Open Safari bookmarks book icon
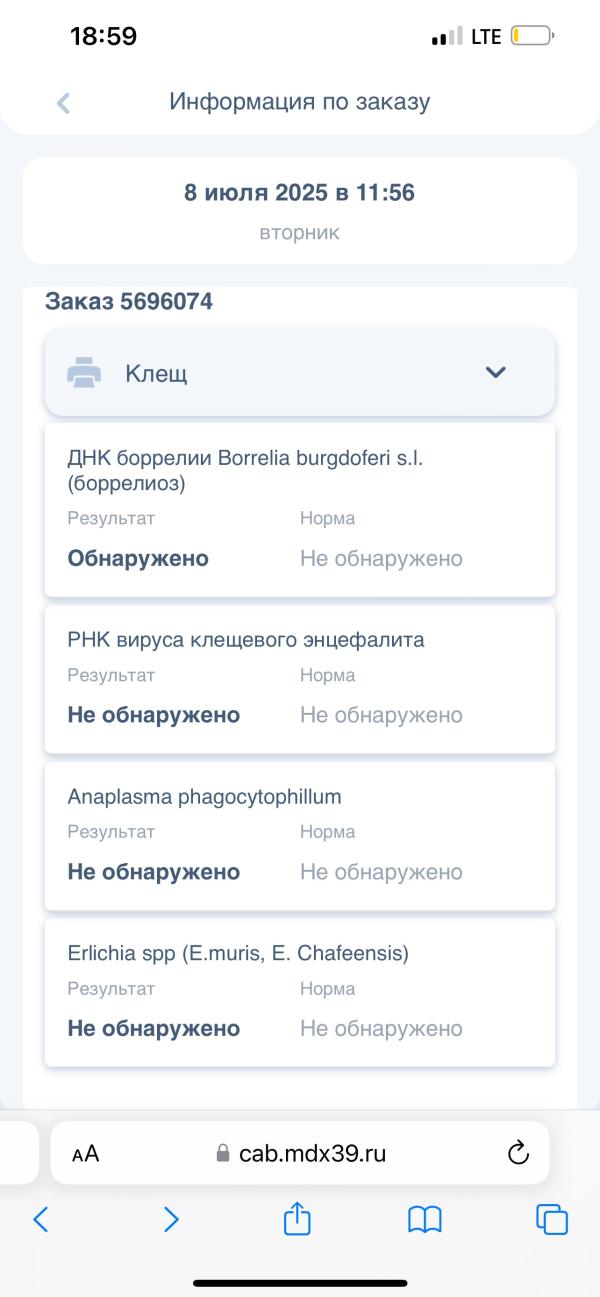600x1297 pixels. [x=425, y=1219]
